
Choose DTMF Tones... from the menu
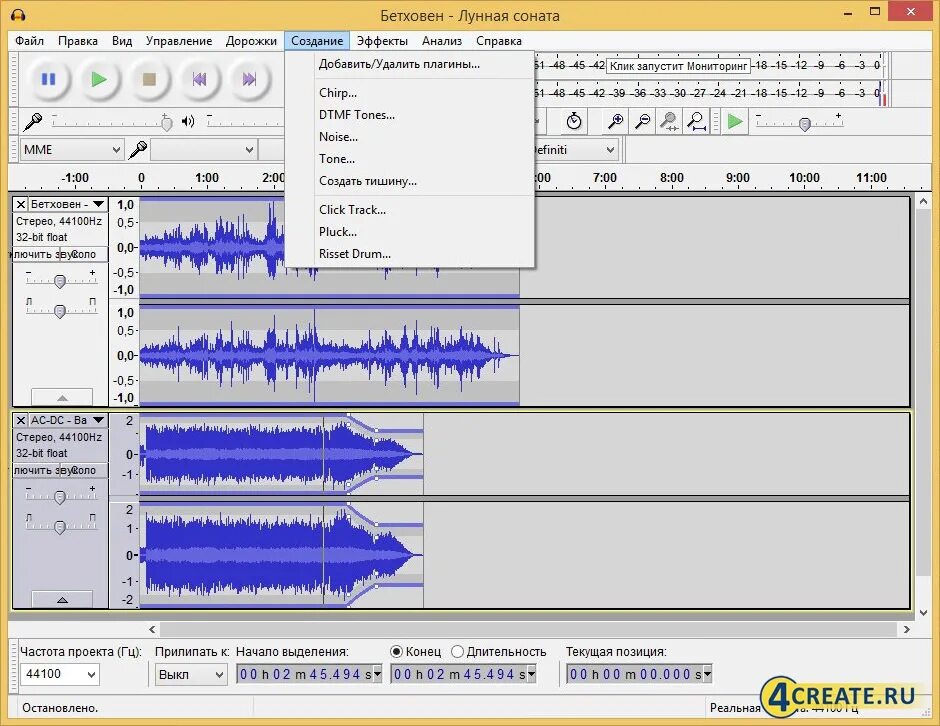click(x=409, y=115)
